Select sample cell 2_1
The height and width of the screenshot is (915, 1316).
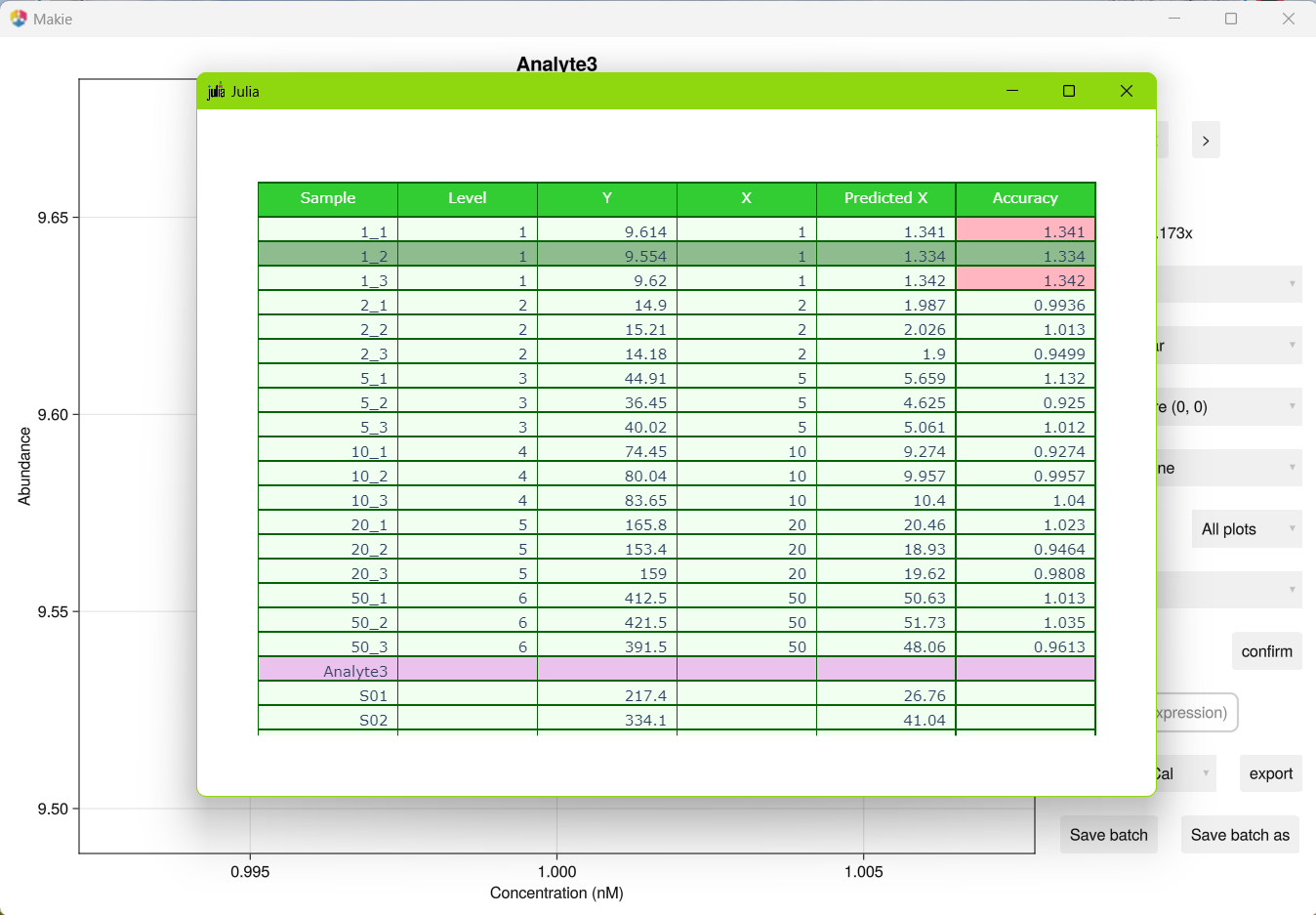point(328,305)
